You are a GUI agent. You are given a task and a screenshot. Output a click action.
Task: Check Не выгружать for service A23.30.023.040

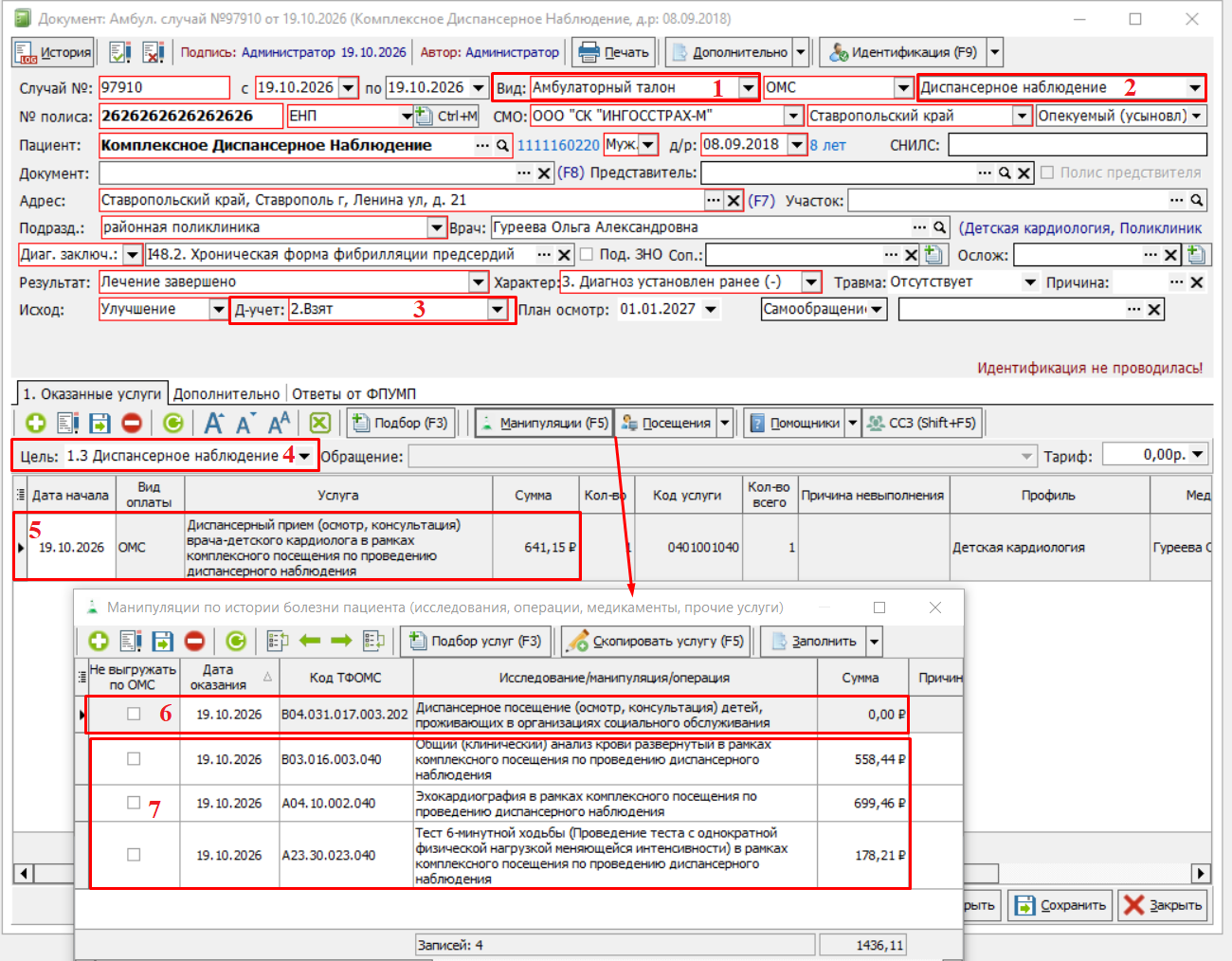(134, 855)
